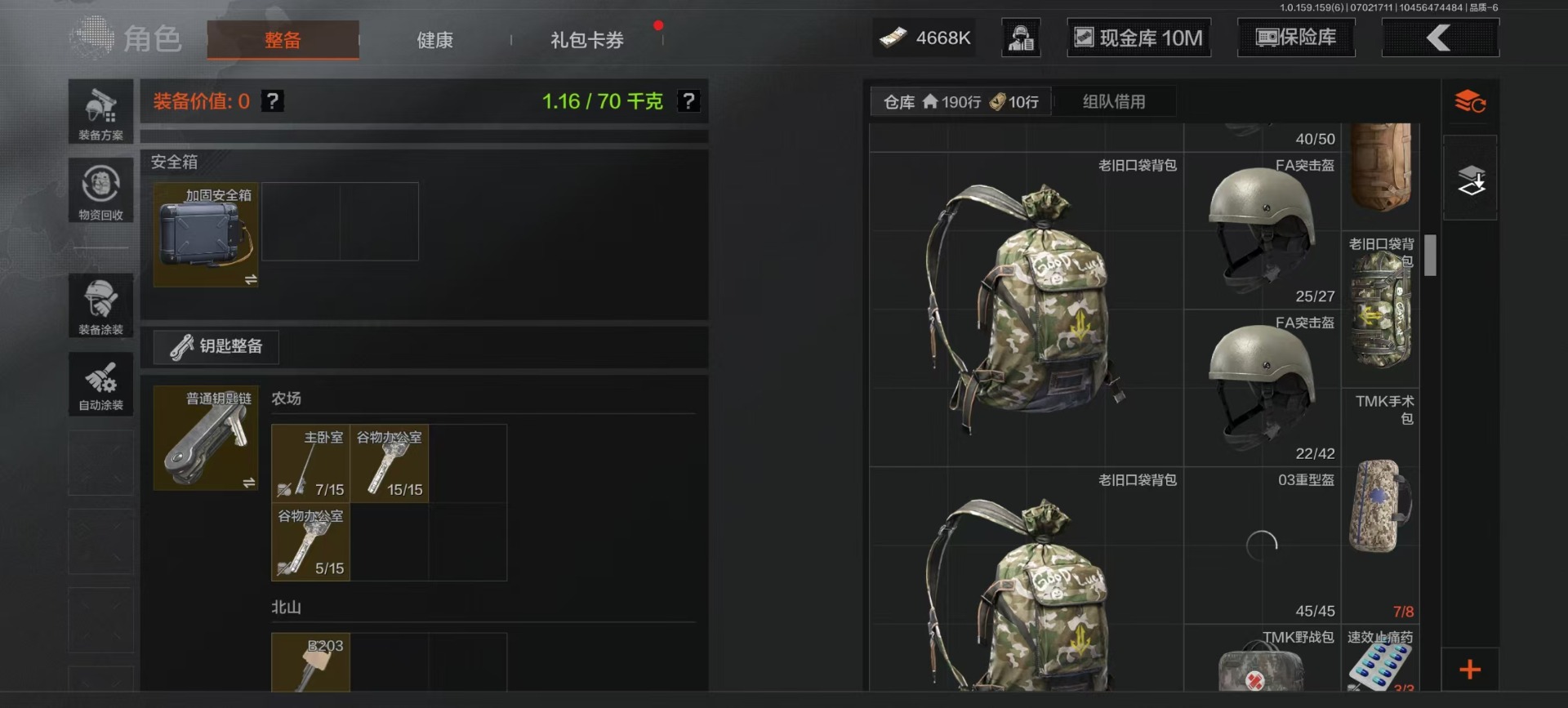
Task: Select the 组队借用 tab
Action: pyautogui.click(x=1114, y=102)
